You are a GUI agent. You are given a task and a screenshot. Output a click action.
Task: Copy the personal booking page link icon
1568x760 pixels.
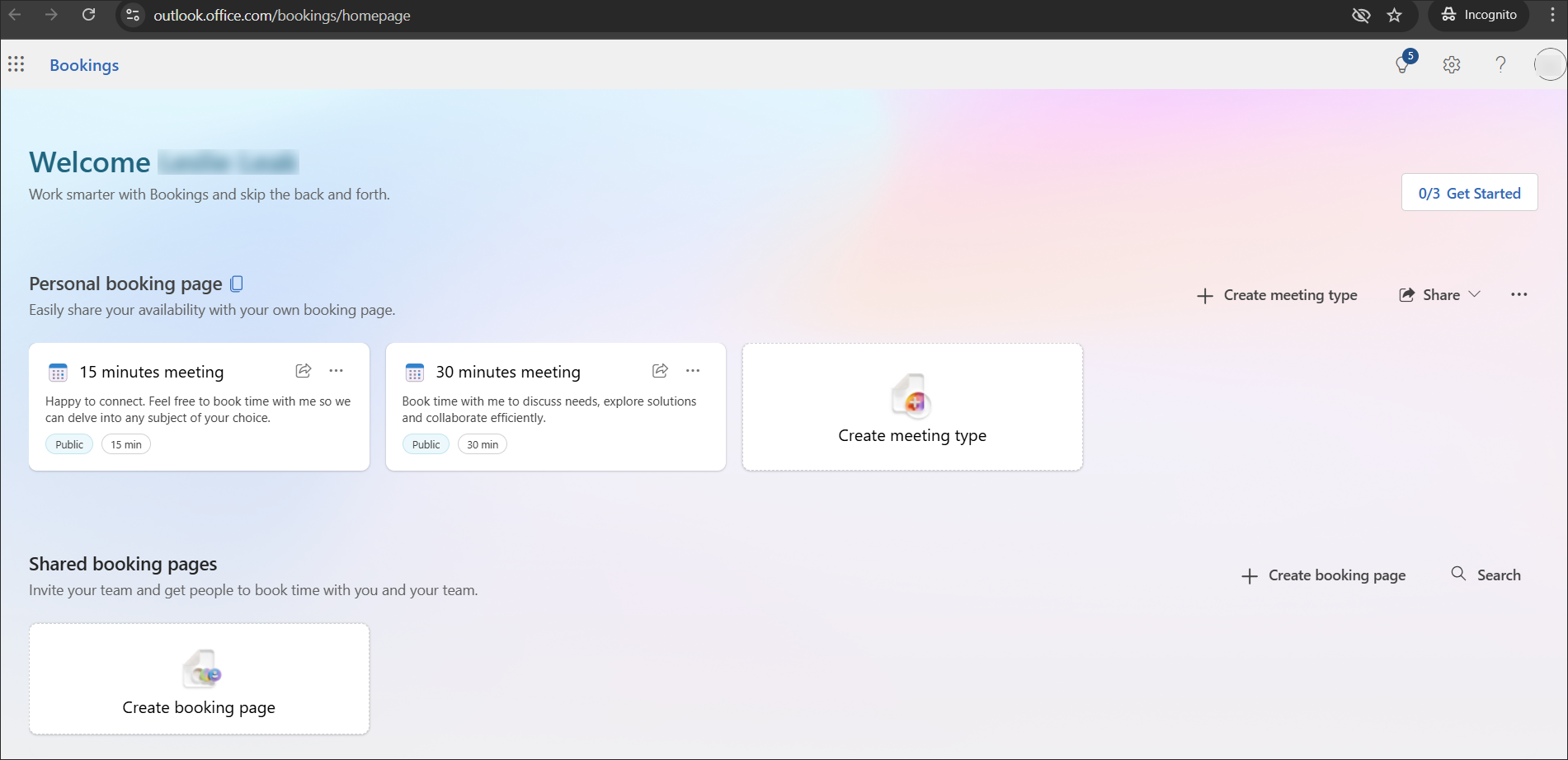pos(237,283)
